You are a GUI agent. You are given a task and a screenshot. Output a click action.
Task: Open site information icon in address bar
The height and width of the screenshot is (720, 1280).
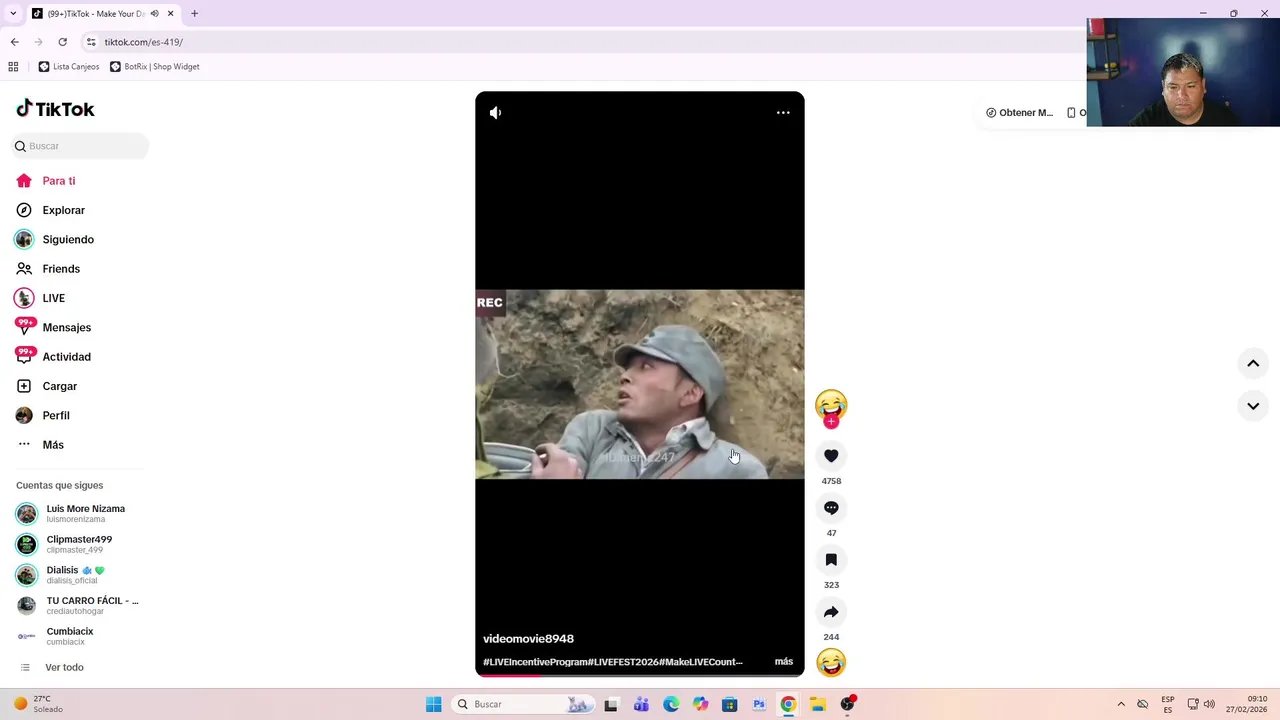[91, 42]
